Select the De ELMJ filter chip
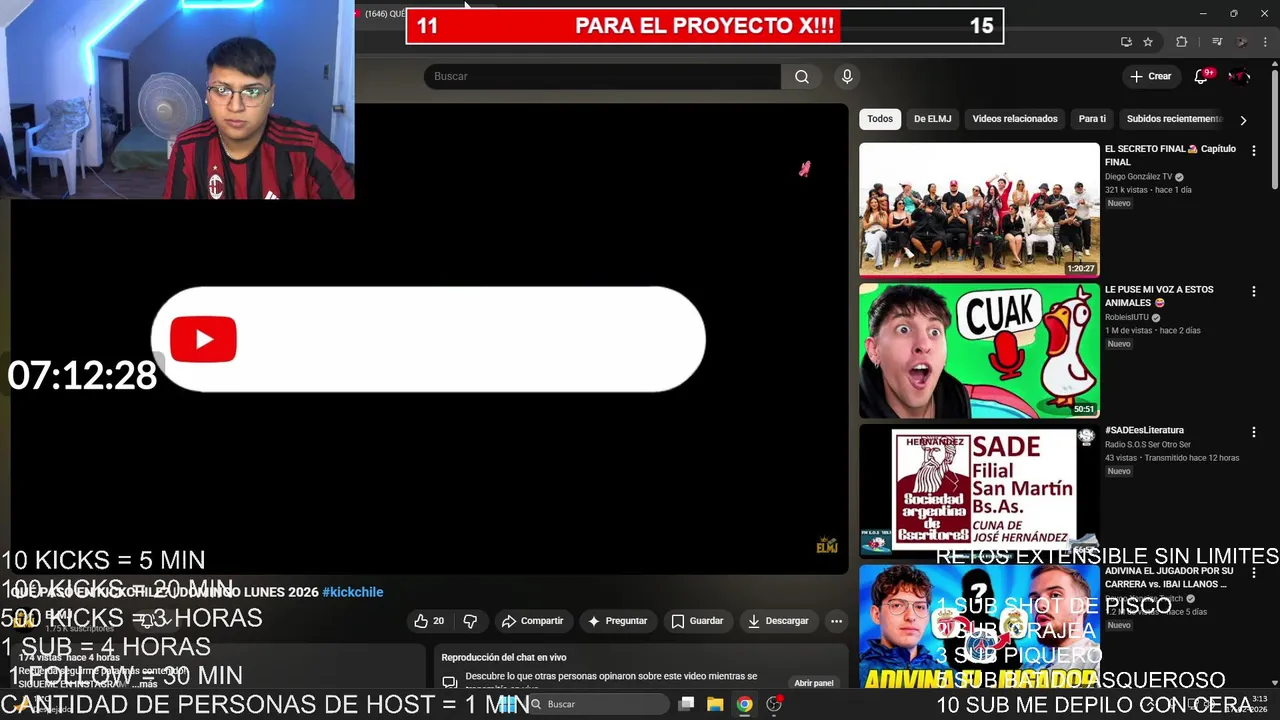This screenshot has height=720, width=1280. click(x=932, y=119)
